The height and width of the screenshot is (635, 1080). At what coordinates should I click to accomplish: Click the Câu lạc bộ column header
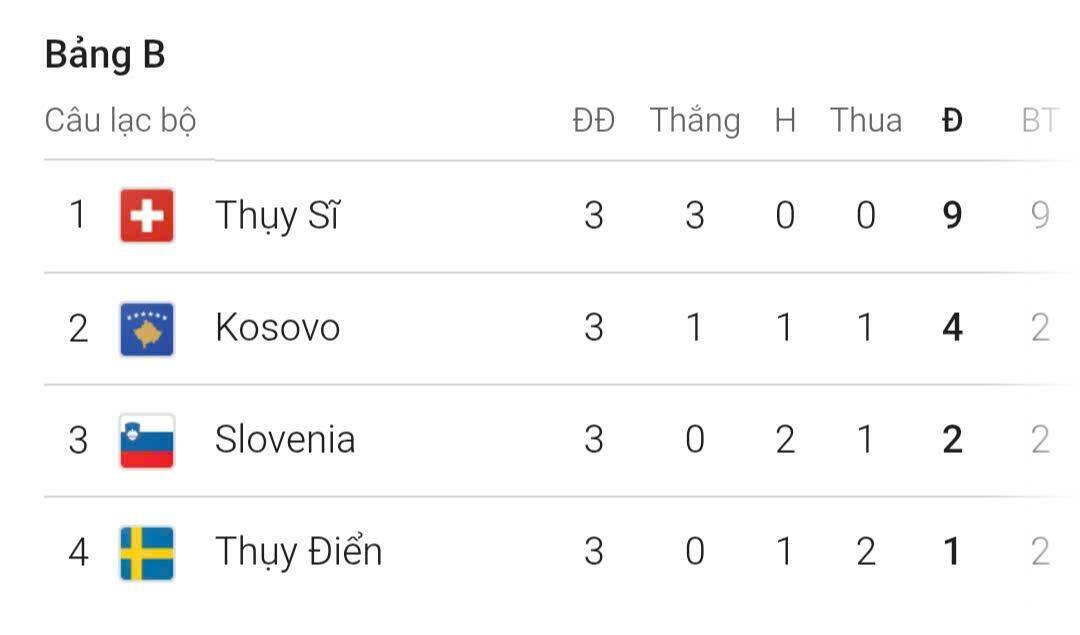click(x=120, y=121)
